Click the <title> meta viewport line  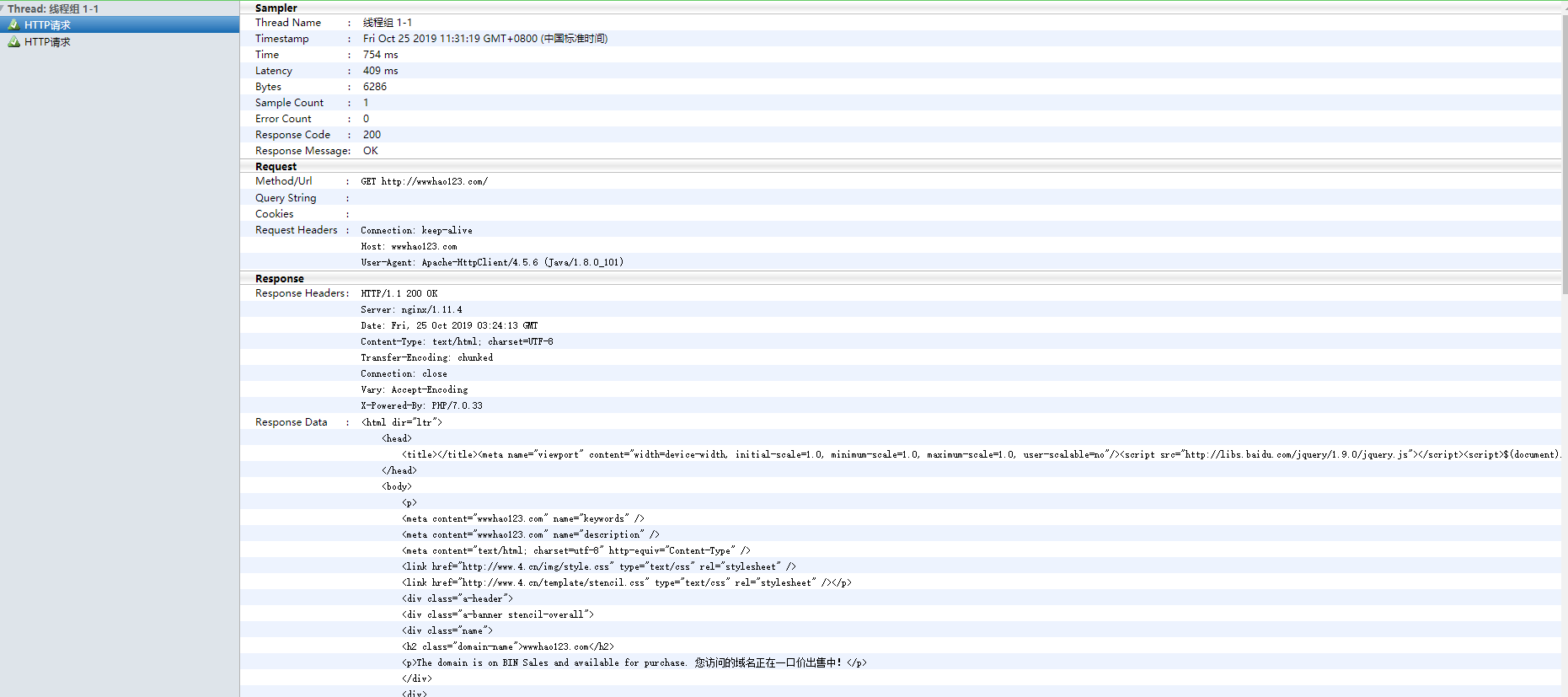982,454
